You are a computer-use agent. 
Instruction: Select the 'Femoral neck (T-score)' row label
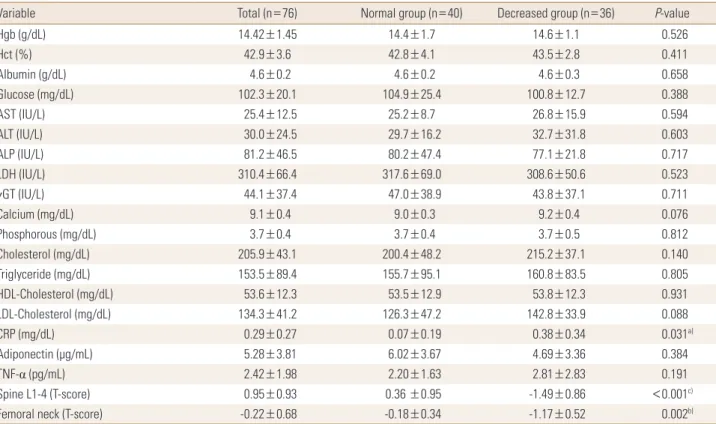point(51,414)
